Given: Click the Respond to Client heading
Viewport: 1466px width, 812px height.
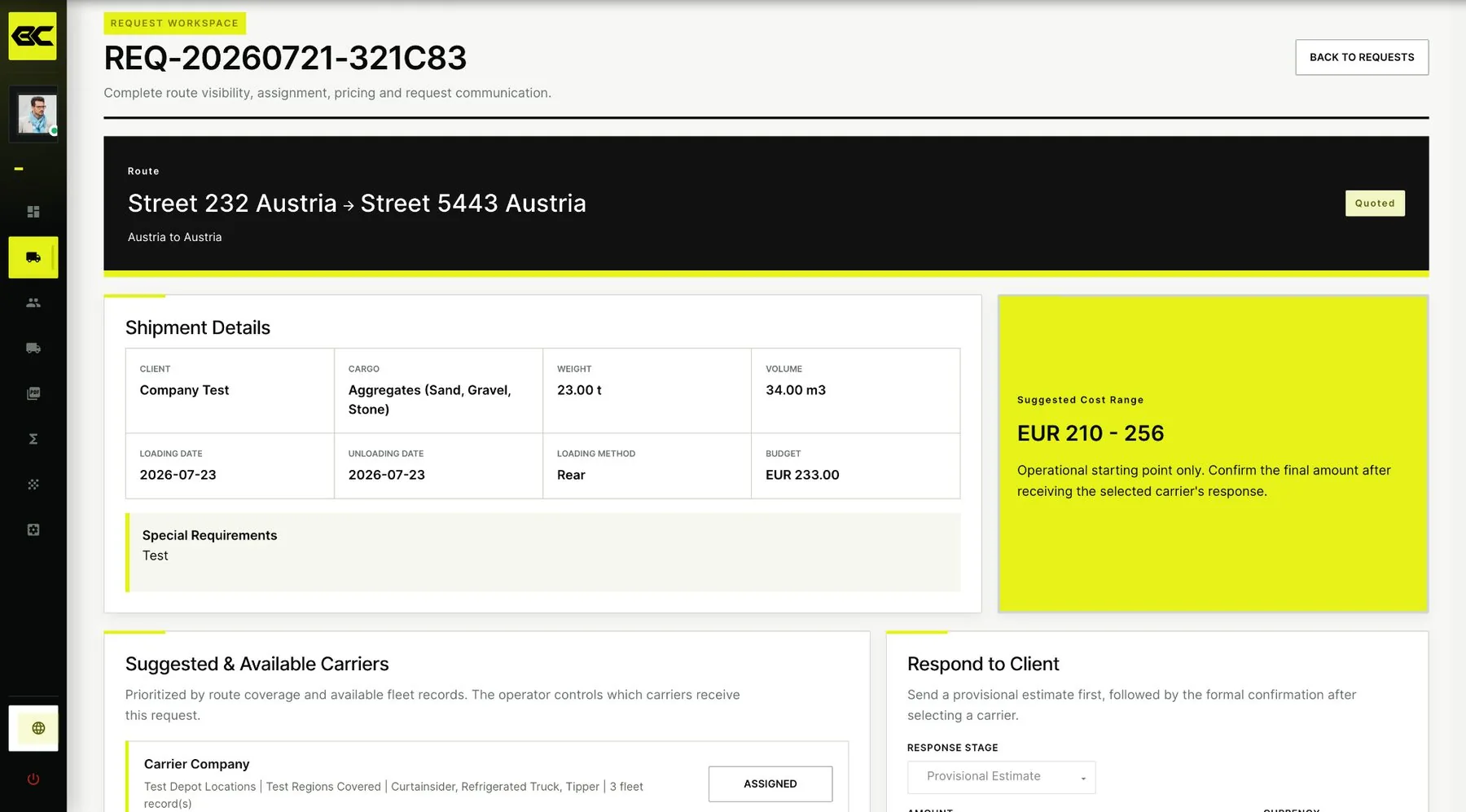Looking at the screenshot, I should (x=983, y=664).
